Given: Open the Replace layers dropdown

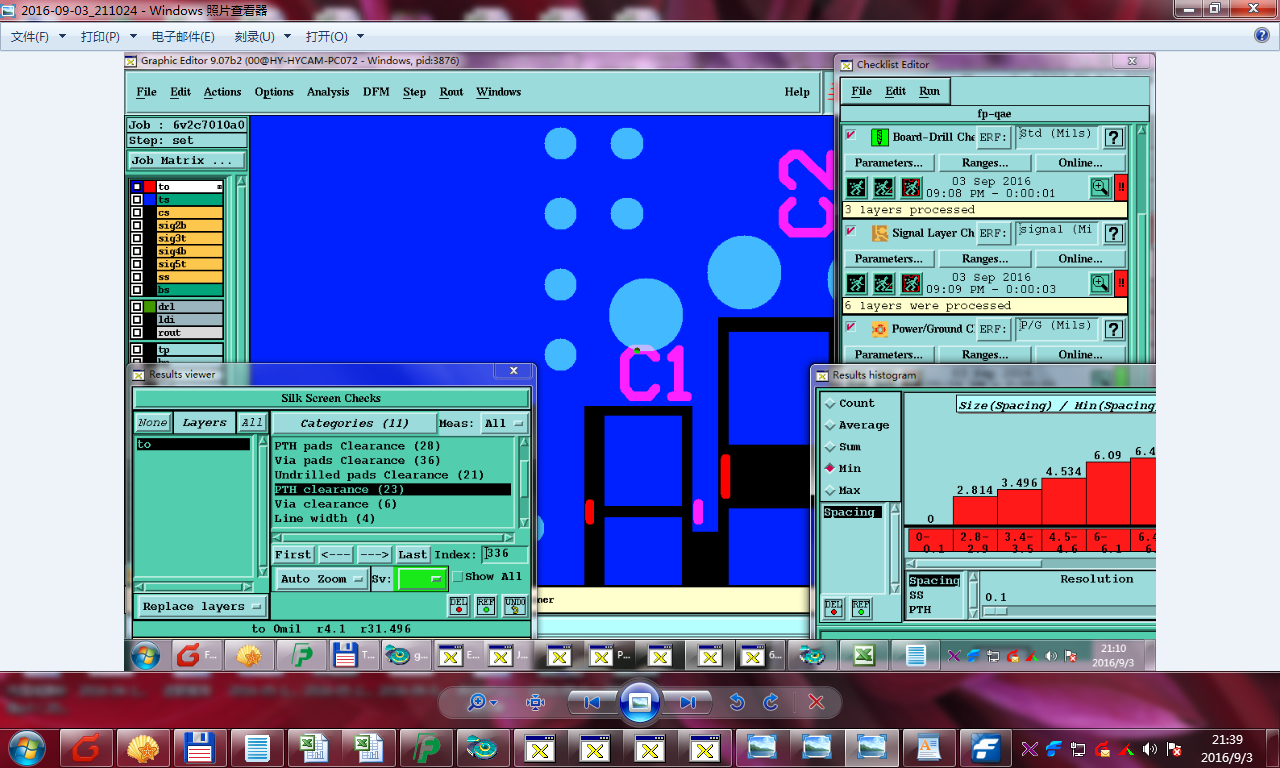Looking at the screenshot, I should coord(201,606).
